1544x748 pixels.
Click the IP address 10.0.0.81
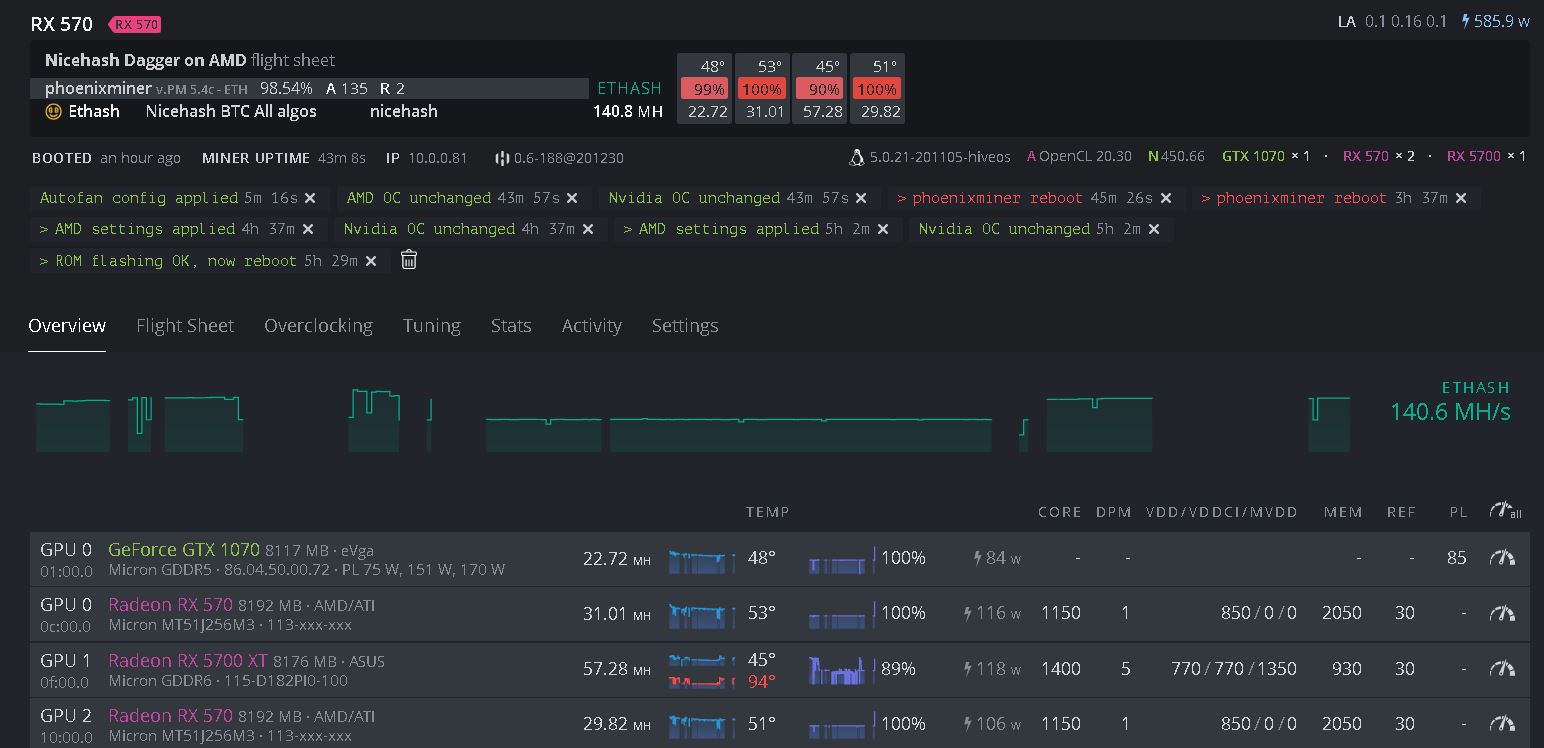click(x=439, y=158)
